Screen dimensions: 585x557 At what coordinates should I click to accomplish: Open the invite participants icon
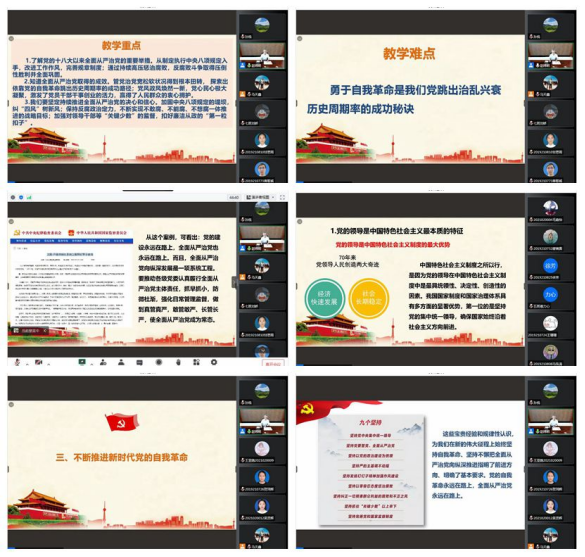pyautogui.click(x=103, y=362)
